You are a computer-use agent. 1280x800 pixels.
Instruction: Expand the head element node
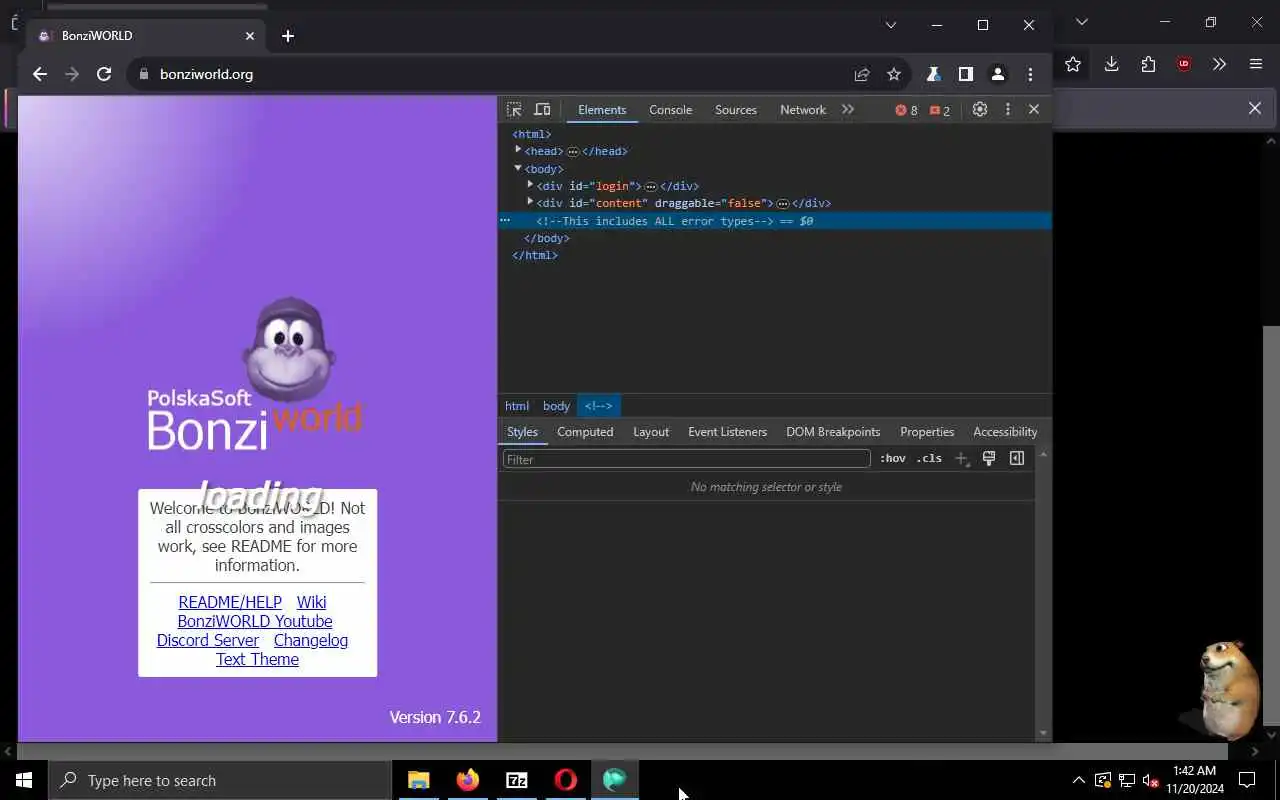click(518, 151)
